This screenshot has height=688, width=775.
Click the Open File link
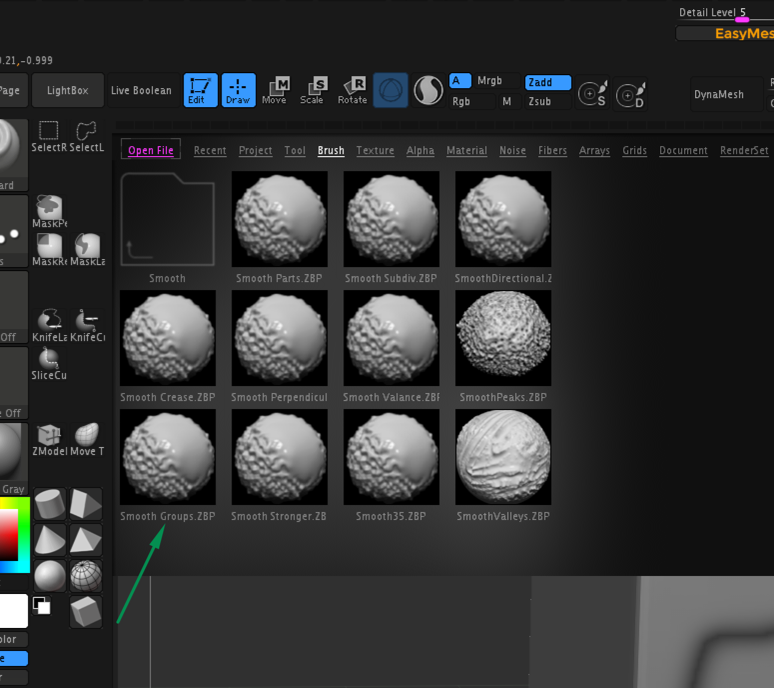click(150, 150)
